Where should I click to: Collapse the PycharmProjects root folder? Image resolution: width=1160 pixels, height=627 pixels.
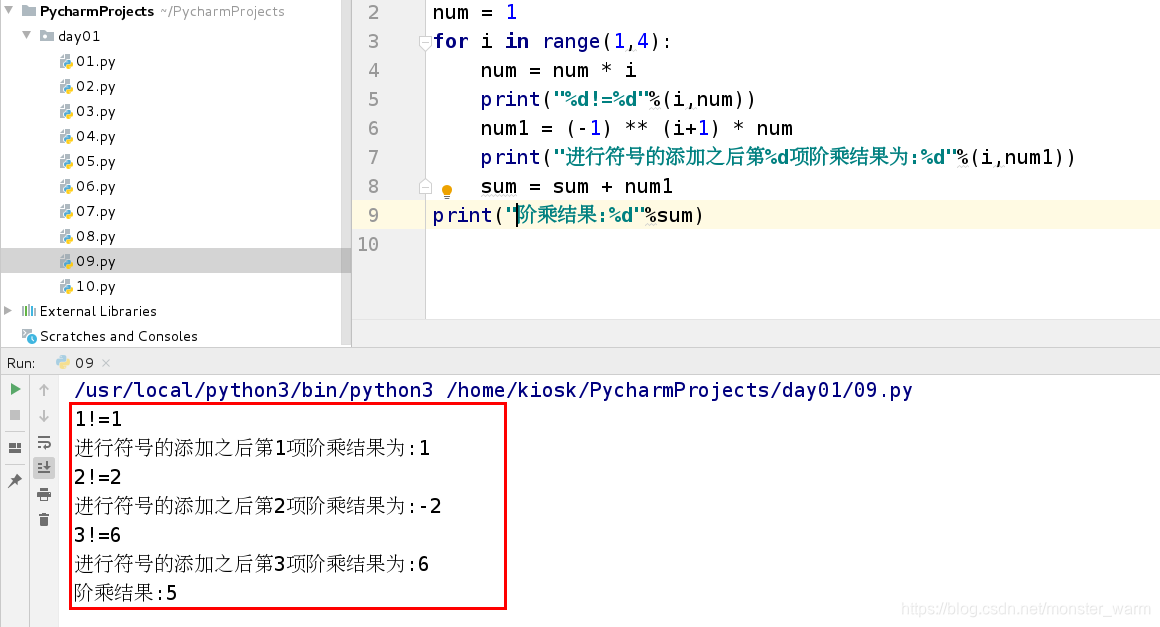tap(9, 10)
